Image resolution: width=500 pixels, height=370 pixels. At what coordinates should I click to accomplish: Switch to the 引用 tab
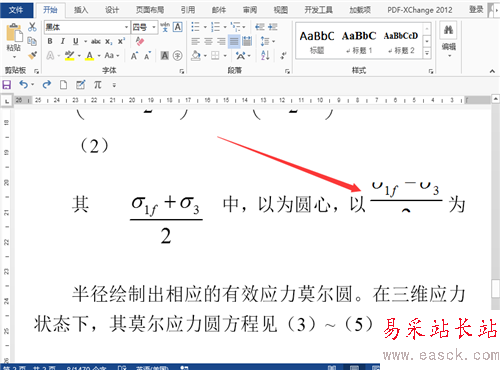point(188,10)
